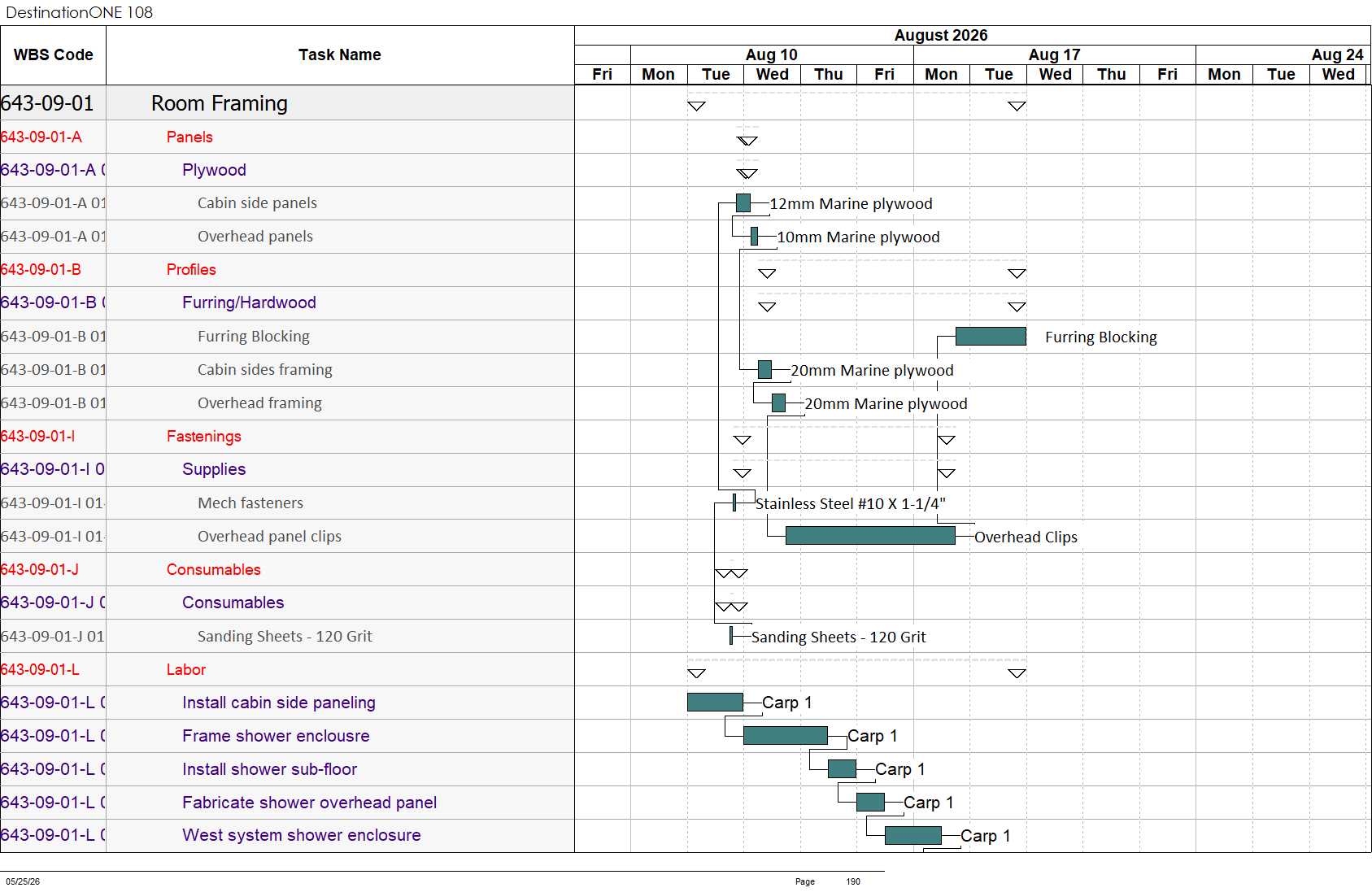Click 20mm Marine plywood label in Cabin sides framing row

(x=873, y=371)
